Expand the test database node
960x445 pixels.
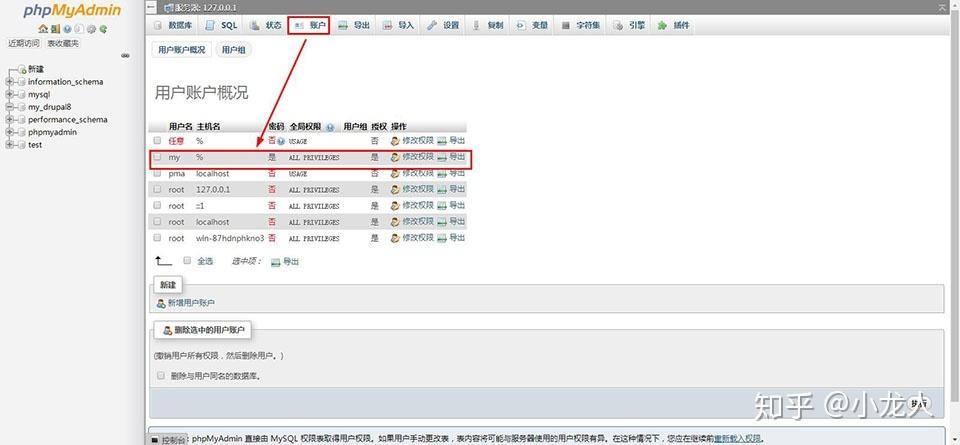coord(9,144)
